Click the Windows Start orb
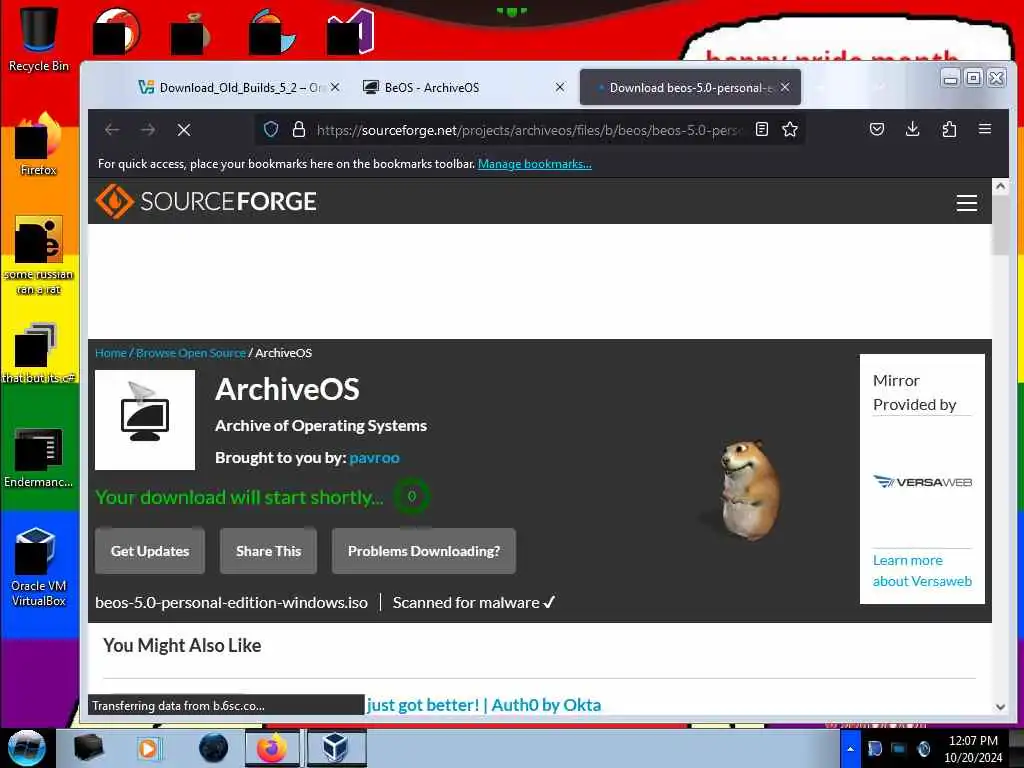The image size is (1024, 768). tap(26, 748)
